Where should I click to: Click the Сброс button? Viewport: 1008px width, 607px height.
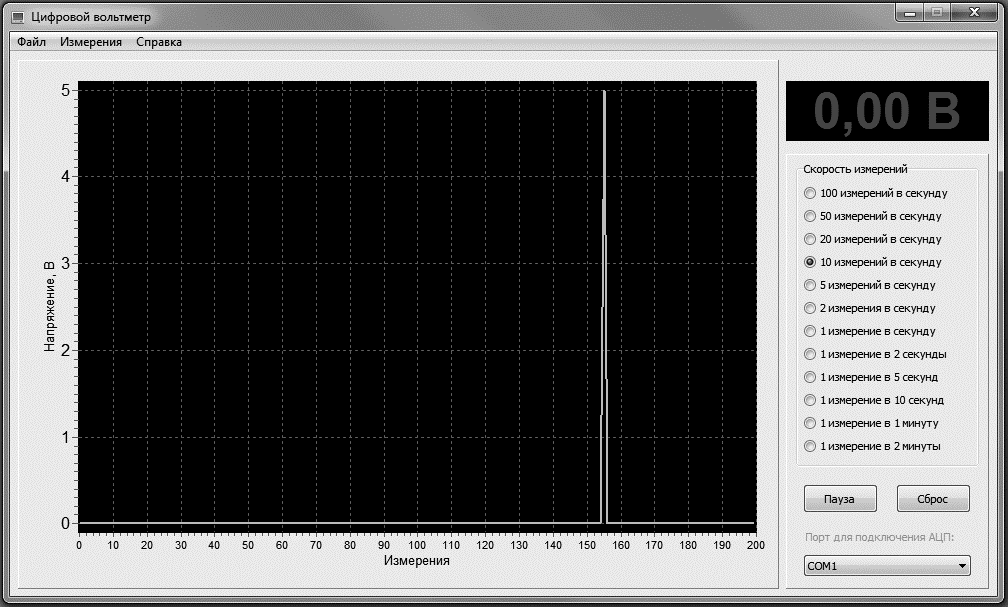click(x=933, y=499)
